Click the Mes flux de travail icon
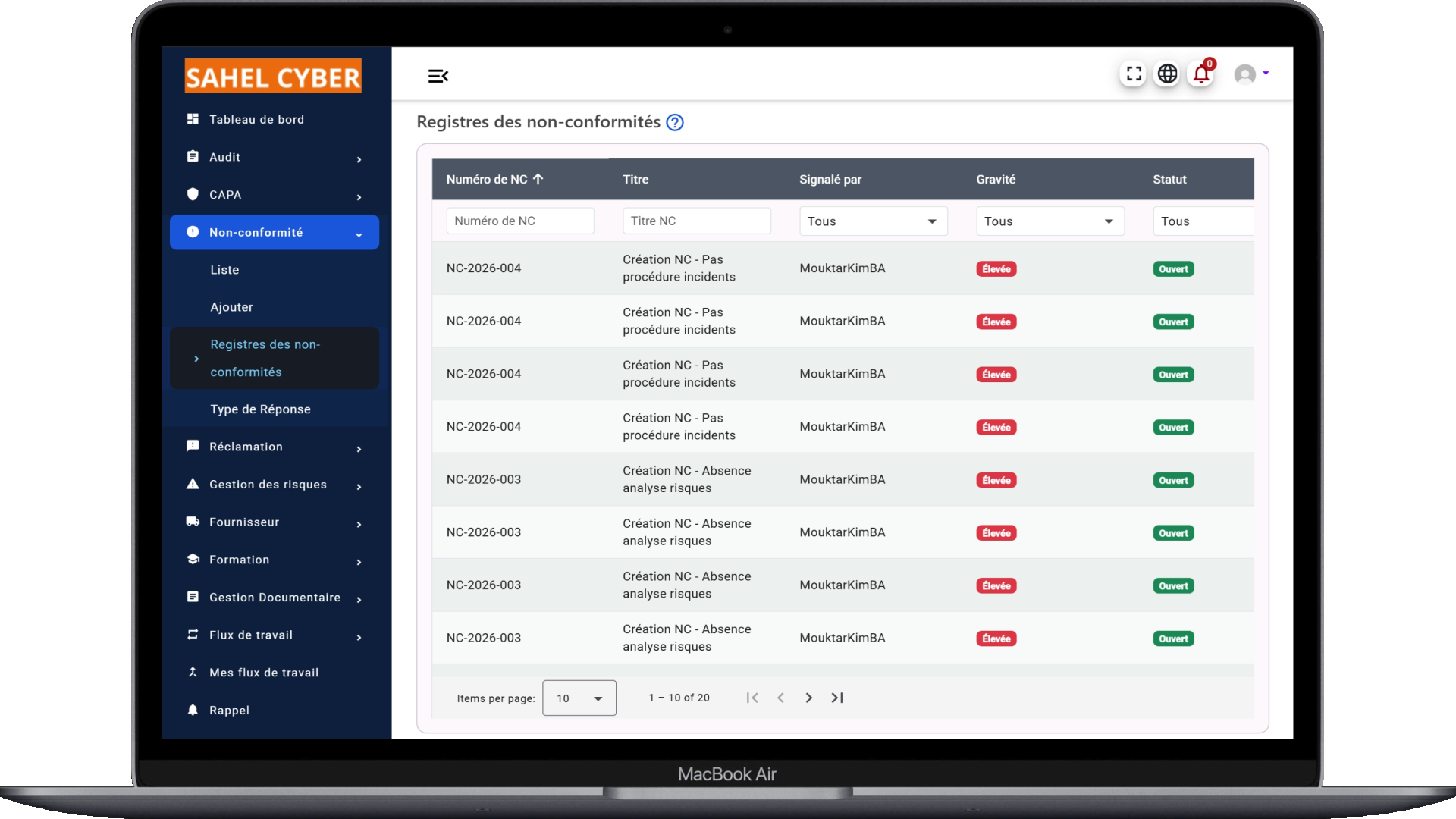The image size is (1456, 819). [x=193, y=672]
